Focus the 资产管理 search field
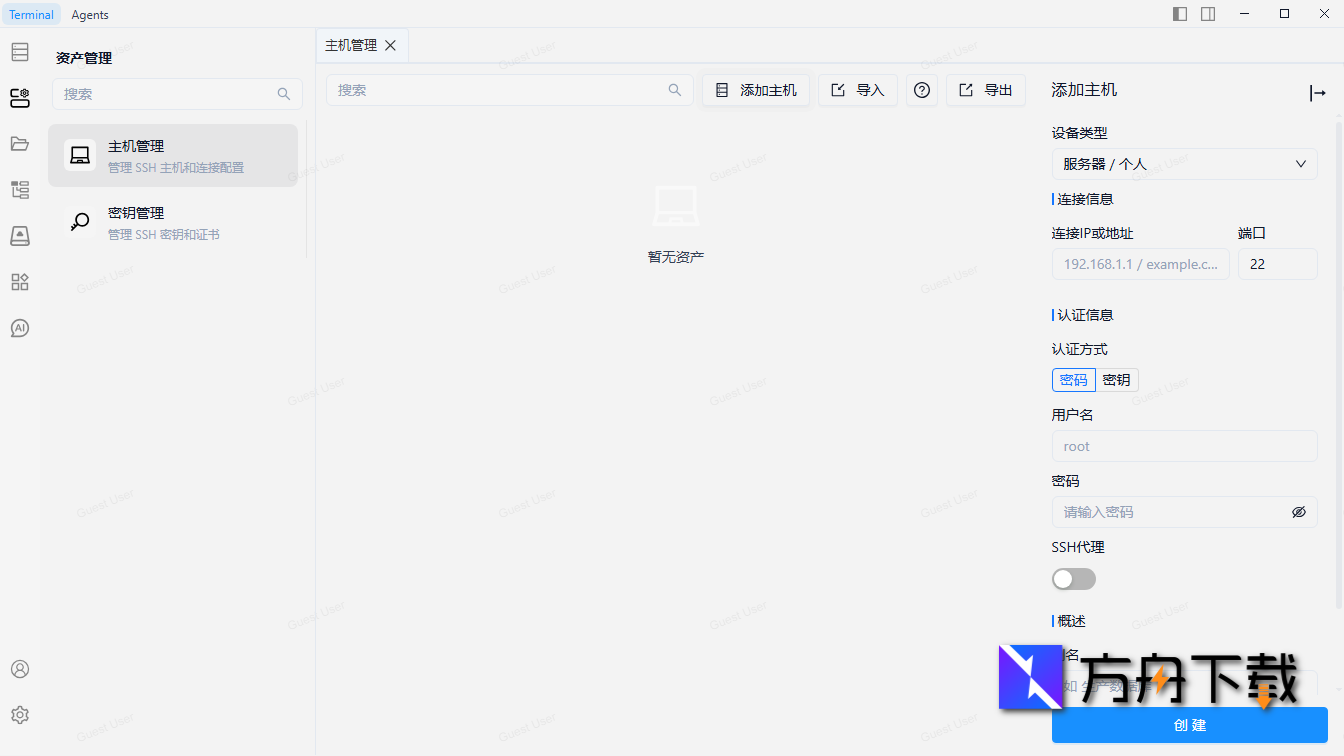The image size is (1344, 756). tap(177, 94)
